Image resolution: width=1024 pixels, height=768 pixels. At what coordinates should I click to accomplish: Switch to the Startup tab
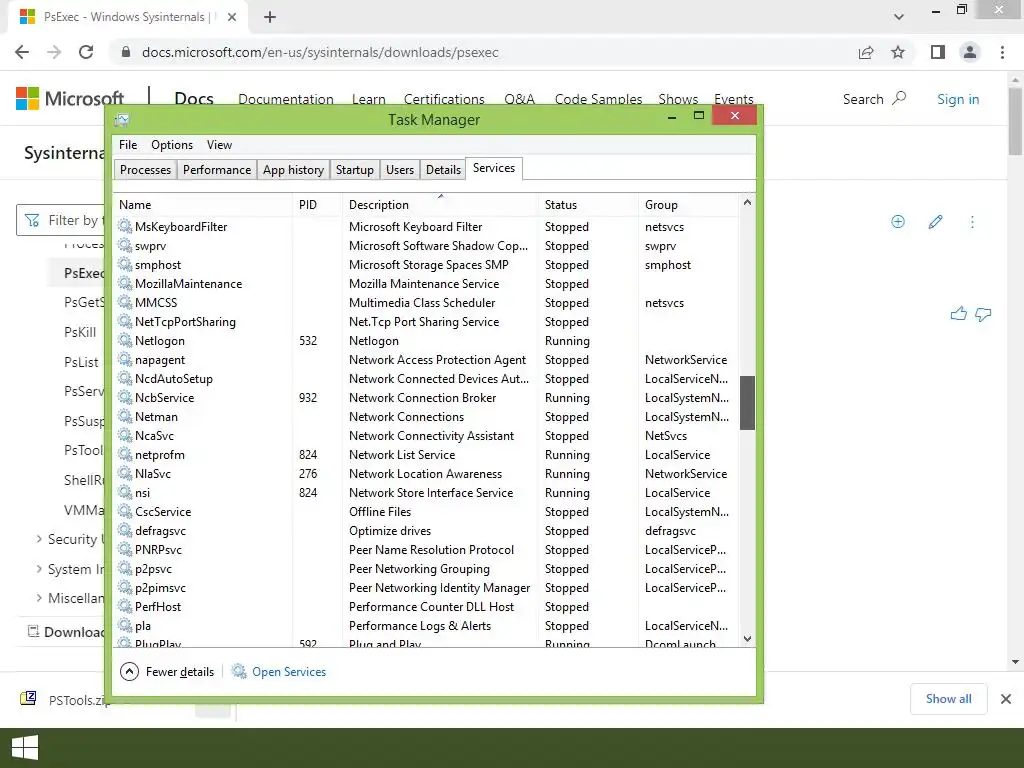[x=355, y=170]
